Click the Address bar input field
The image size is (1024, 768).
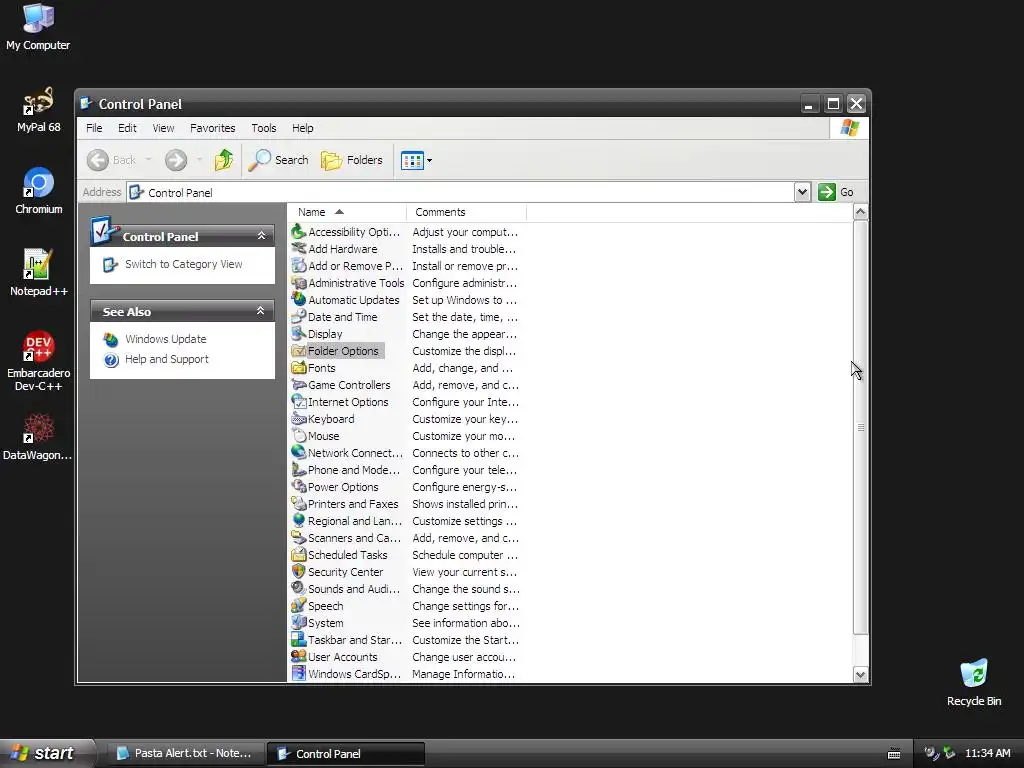coord(460,193)
